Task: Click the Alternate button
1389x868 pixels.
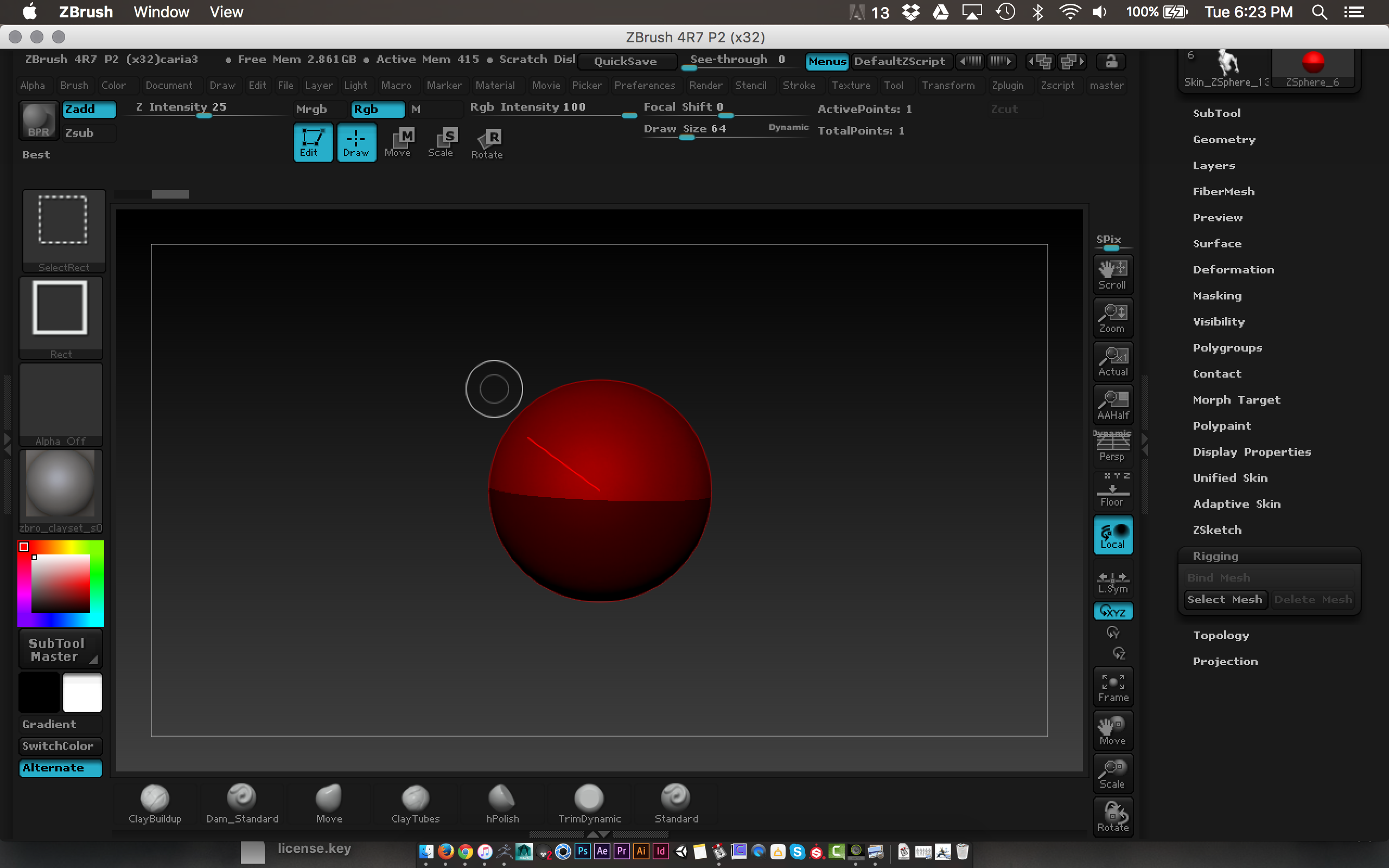Action: click(60, 768)
